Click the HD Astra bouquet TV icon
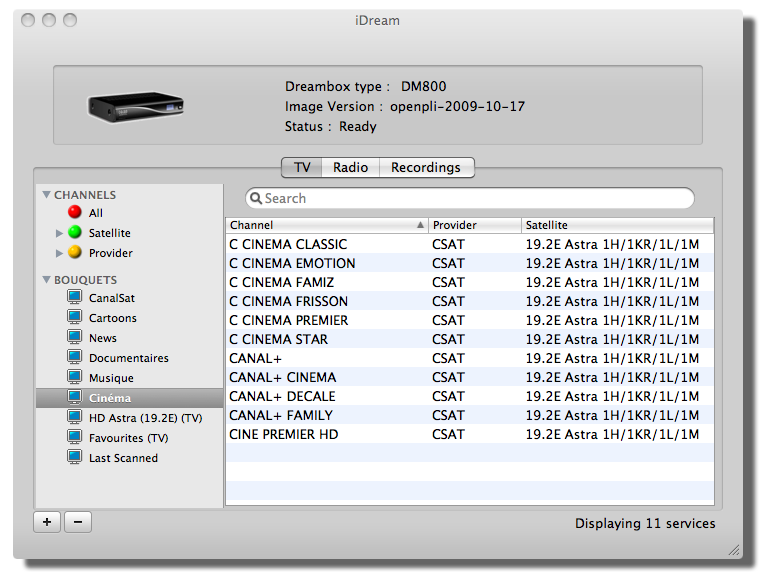The image size is (763, 575). coord(74,417)
